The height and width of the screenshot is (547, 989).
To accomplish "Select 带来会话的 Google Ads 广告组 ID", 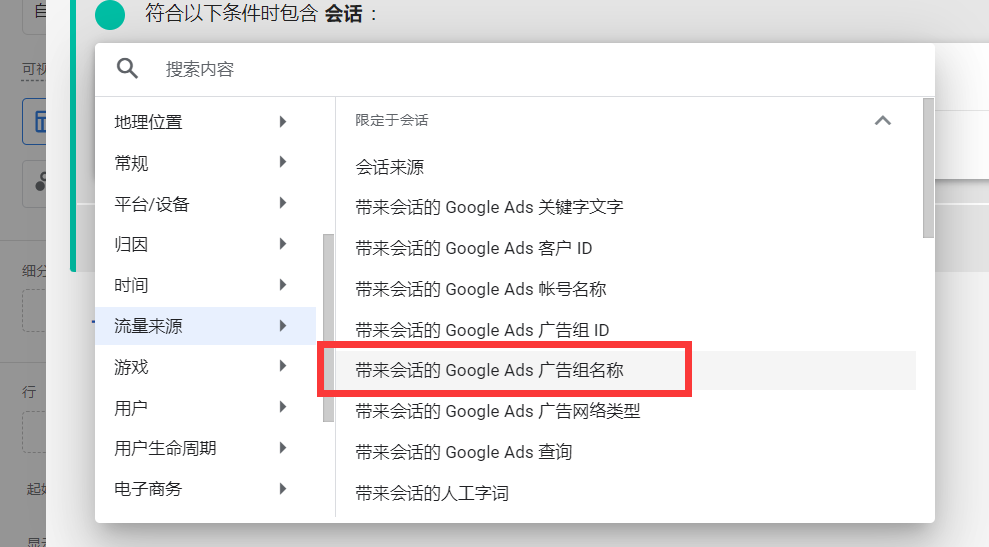I will coord(626,330).
